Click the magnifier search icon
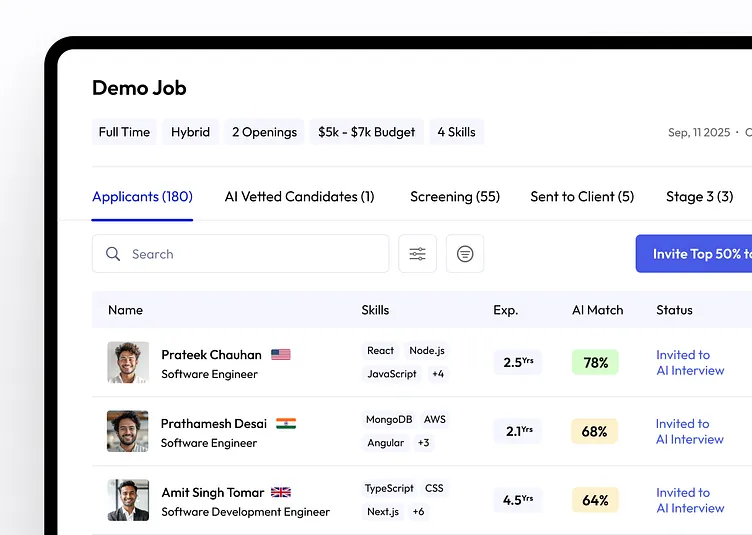 [x=113, y=254]
